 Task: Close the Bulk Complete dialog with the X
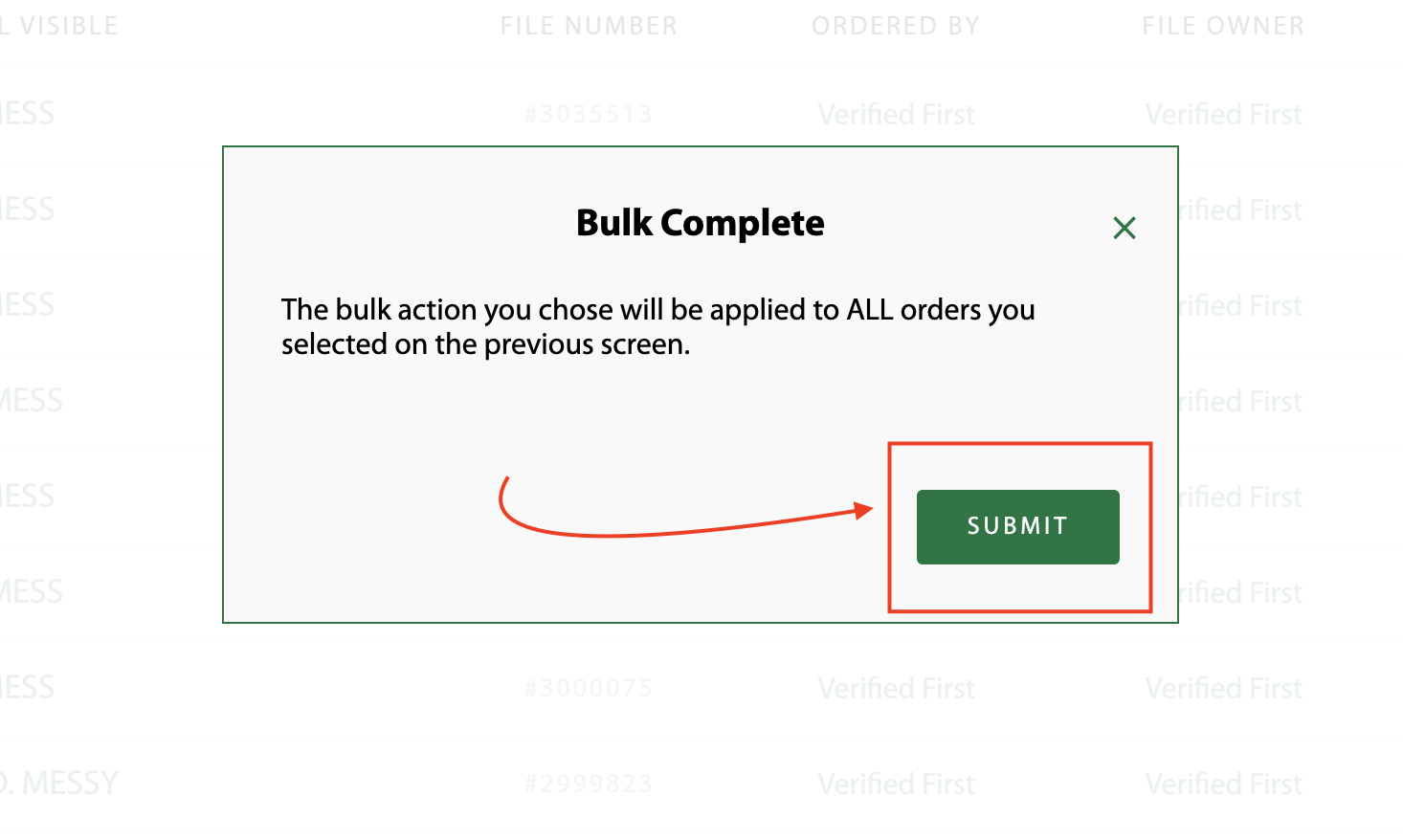[1125, 228]
